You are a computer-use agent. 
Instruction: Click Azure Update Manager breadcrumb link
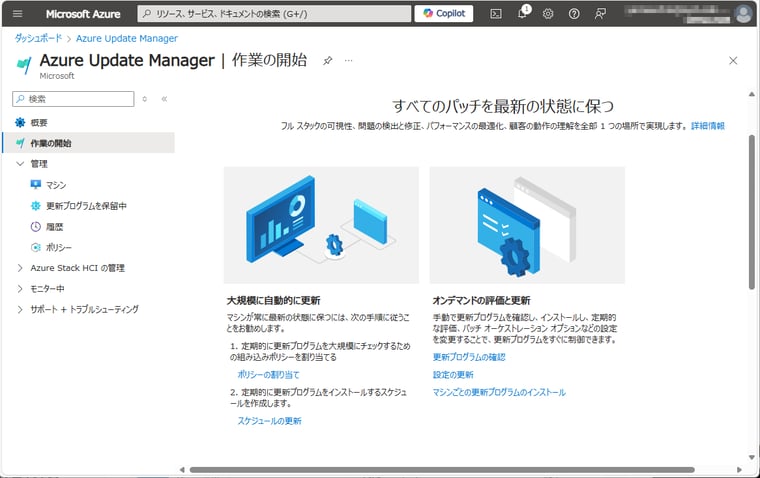point(127,38)
